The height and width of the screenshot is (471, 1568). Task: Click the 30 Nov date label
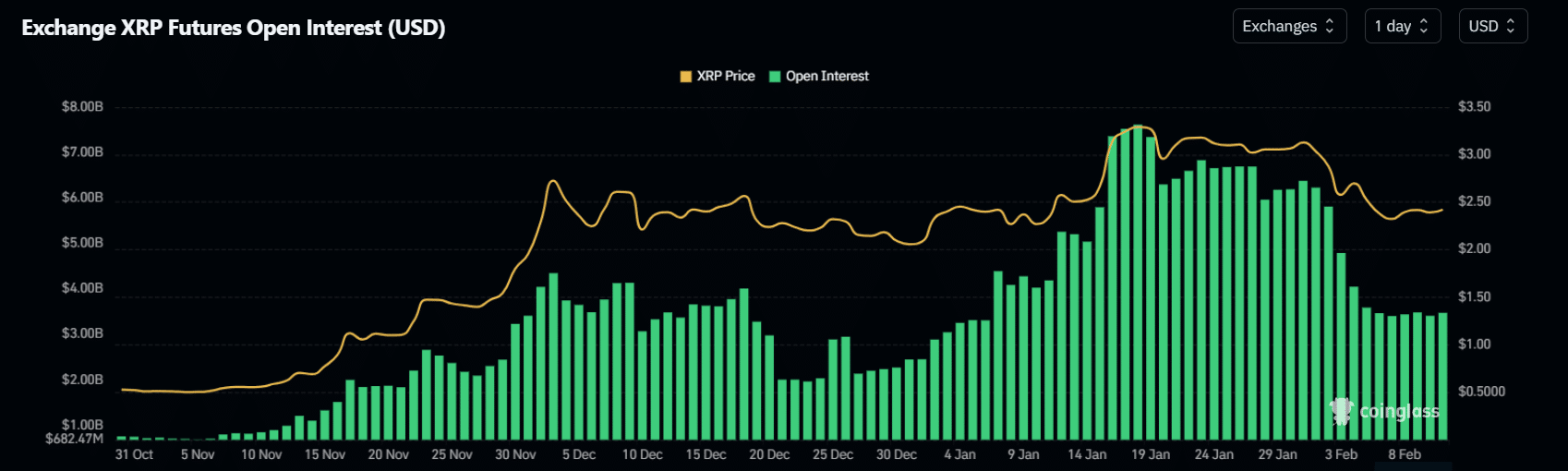coord(515,454)
